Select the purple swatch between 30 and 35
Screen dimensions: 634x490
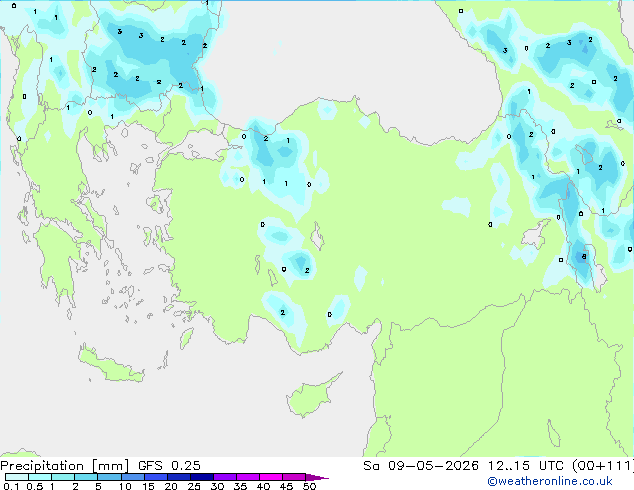click(x=224, y=477)
